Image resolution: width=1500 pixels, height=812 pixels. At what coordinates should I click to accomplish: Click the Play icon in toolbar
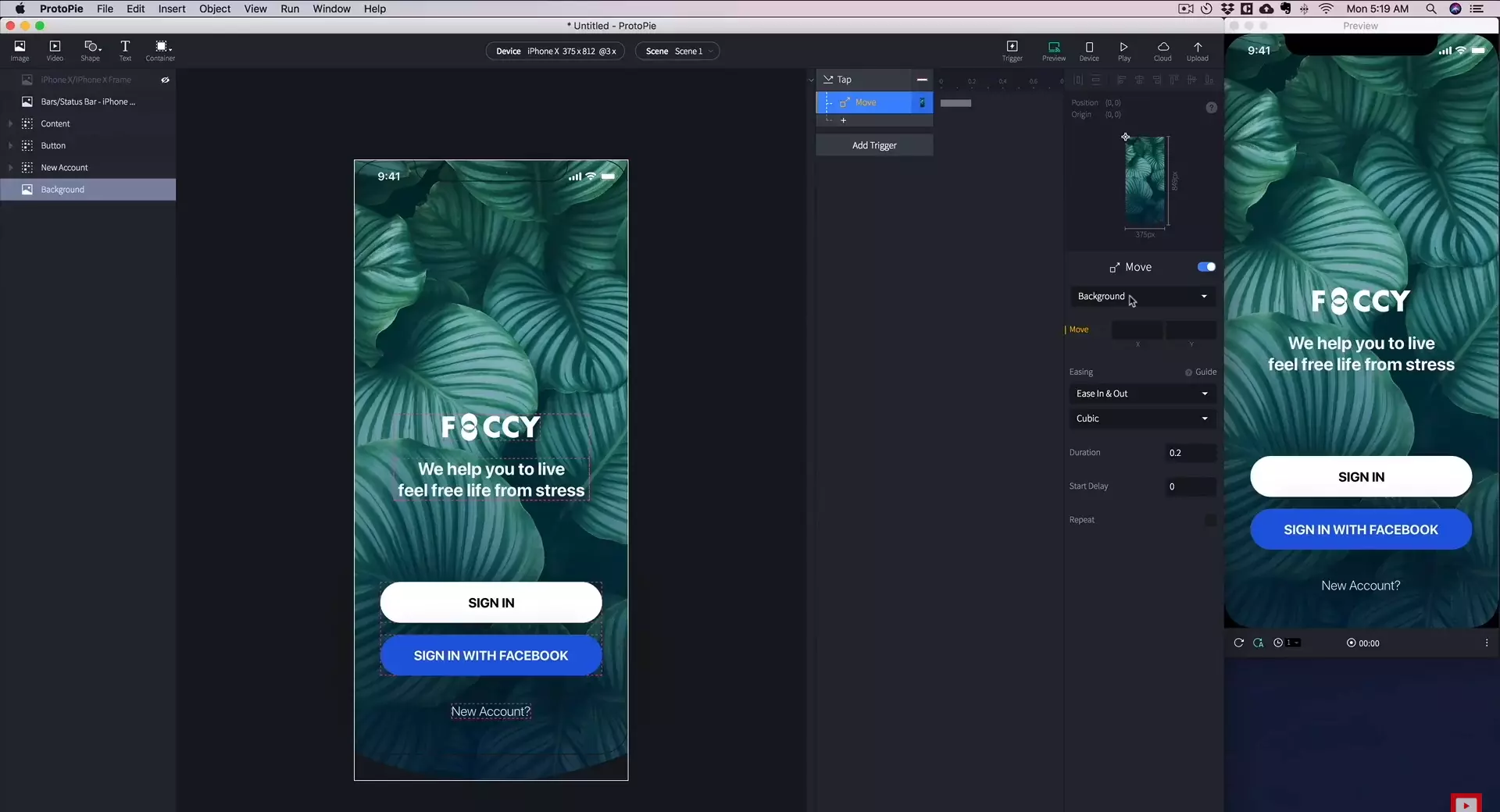[1124, 51]
